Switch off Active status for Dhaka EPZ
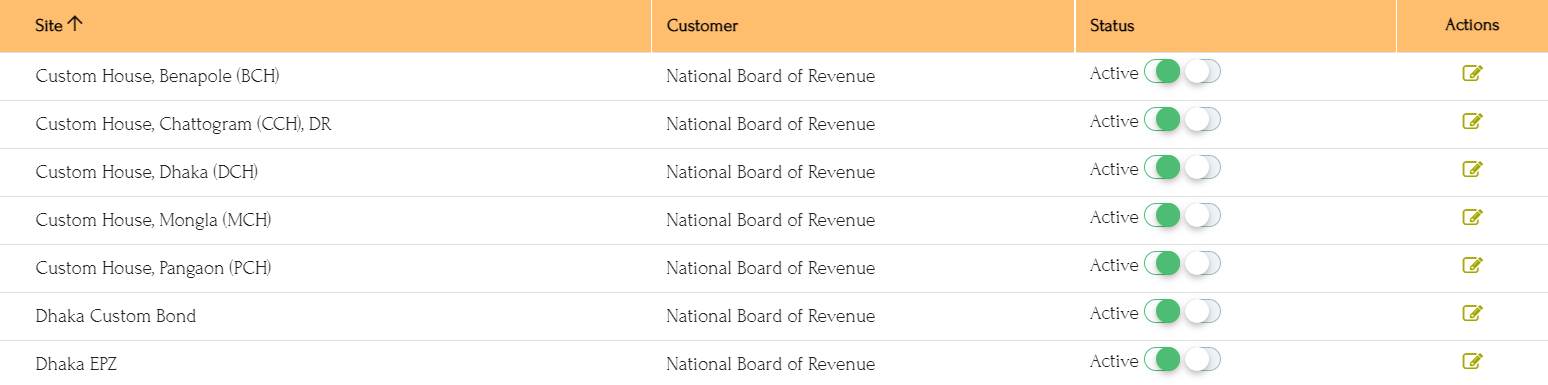The image size is (1548, 385). (1182, 360)
